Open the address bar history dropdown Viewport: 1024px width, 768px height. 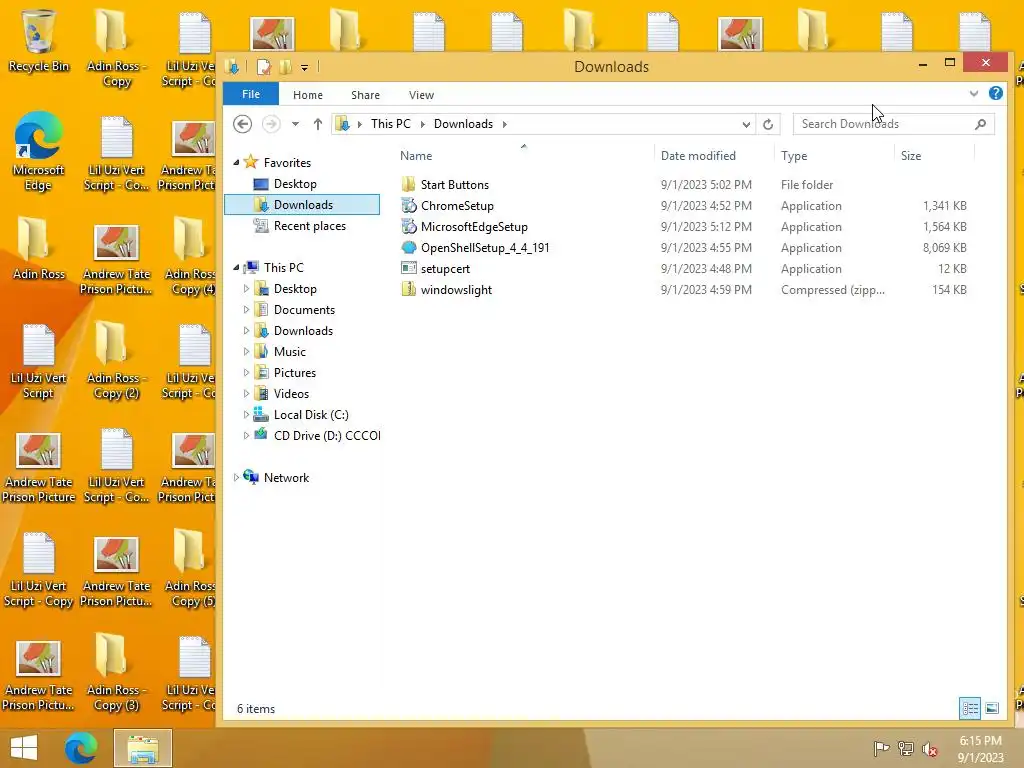[x=746, y=124]
